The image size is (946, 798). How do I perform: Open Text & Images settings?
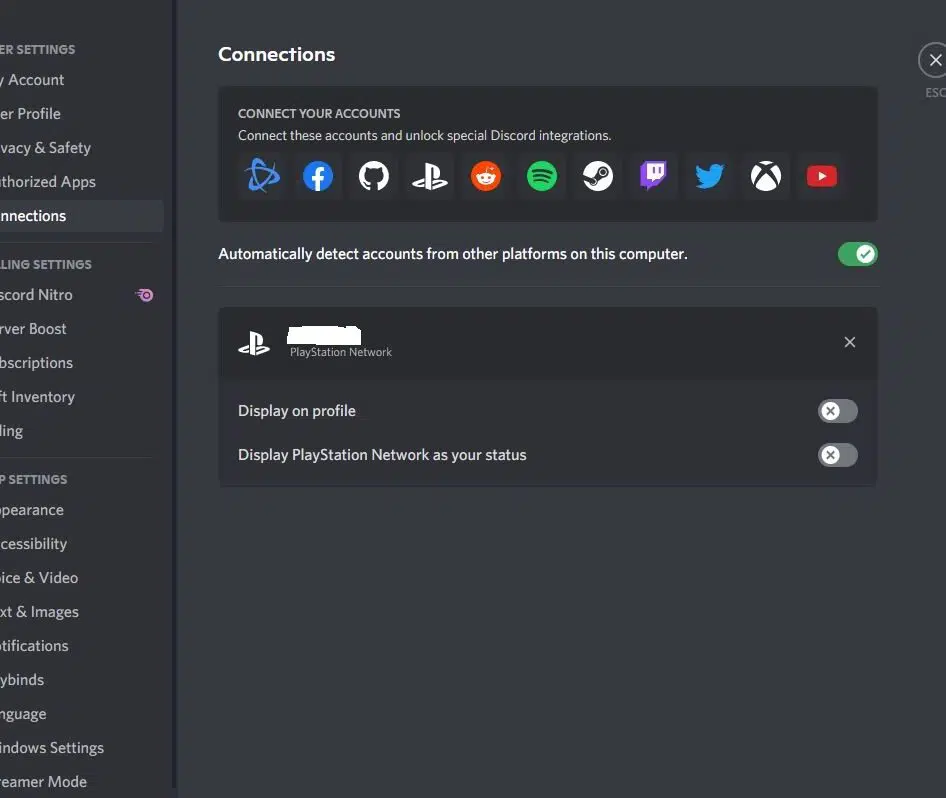click(x=79, y=612)
